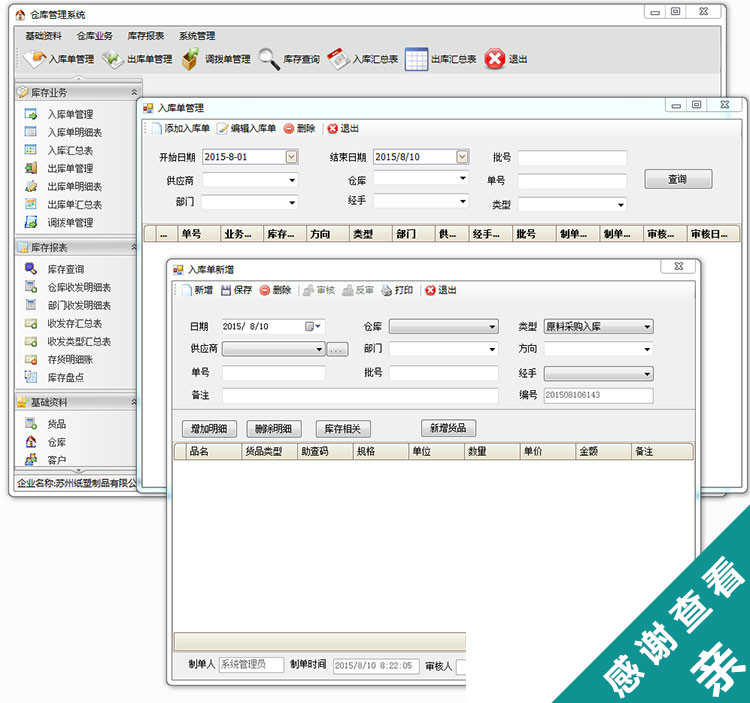Open 部门收发明细表 in the sidebar
The height and width of the screenshot is (703, 750).
click(79, 306)
